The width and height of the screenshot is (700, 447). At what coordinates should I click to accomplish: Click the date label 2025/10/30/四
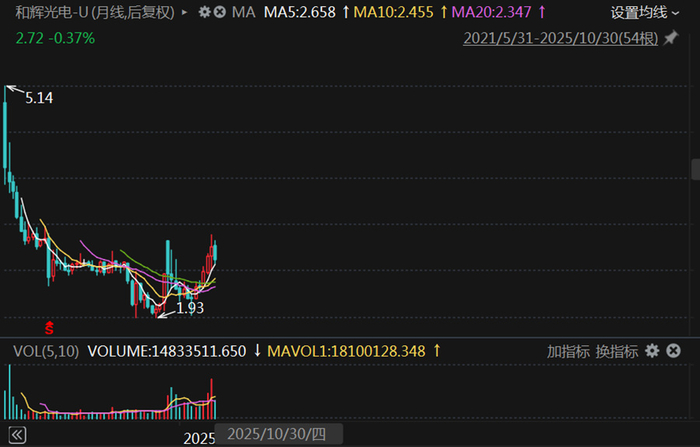point(277,434)
